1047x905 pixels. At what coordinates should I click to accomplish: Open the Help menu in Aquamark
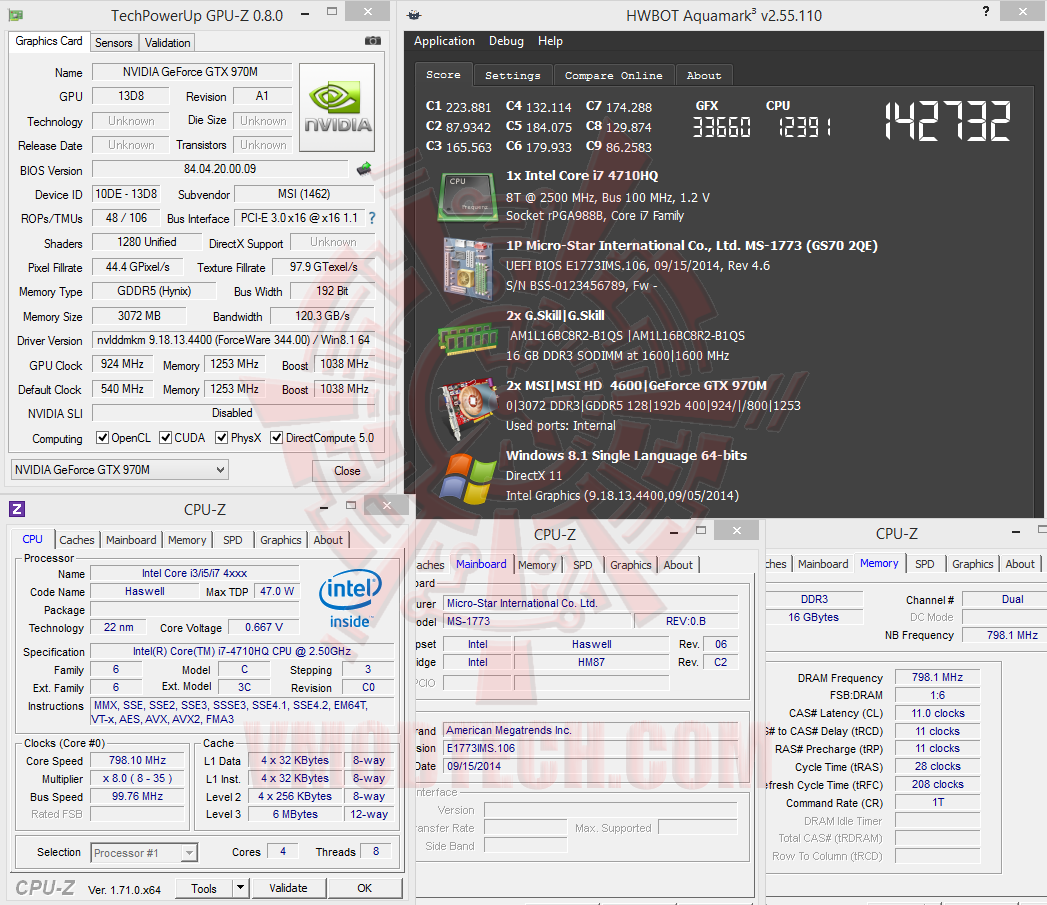tap(550, 41)
